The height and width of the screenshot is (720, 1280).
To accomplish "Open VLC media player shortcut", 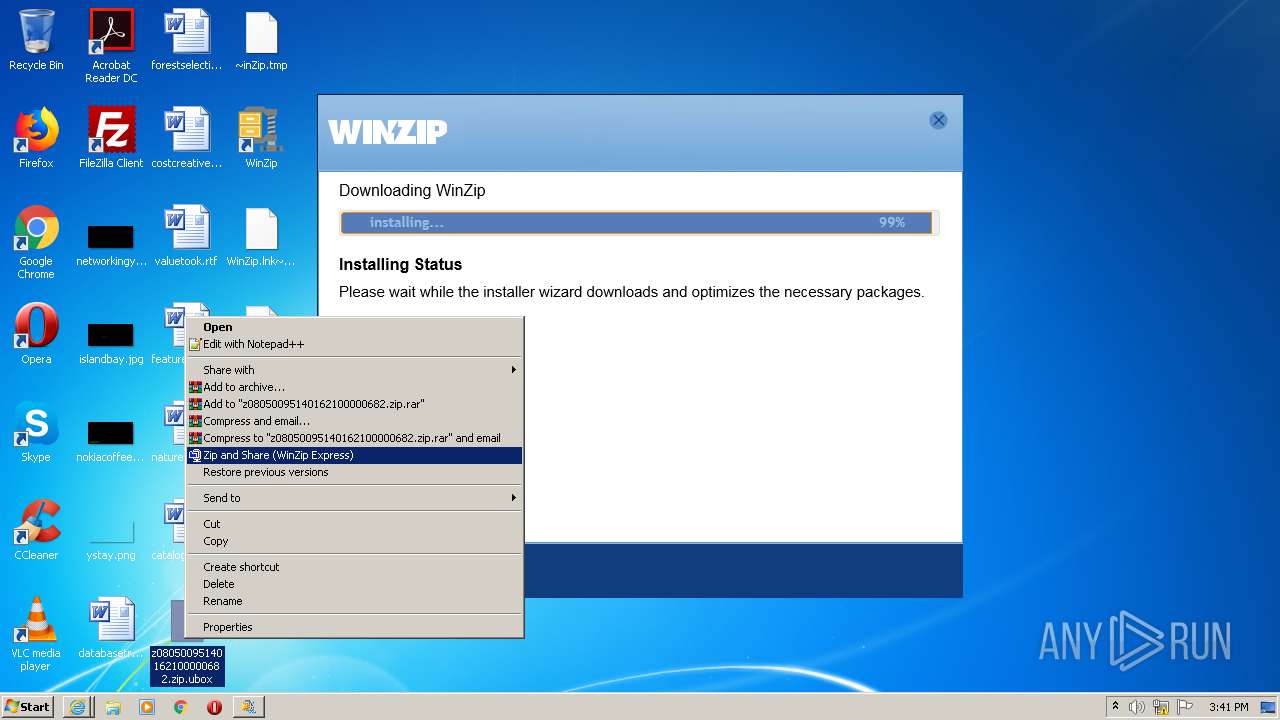I will point(36,634).
